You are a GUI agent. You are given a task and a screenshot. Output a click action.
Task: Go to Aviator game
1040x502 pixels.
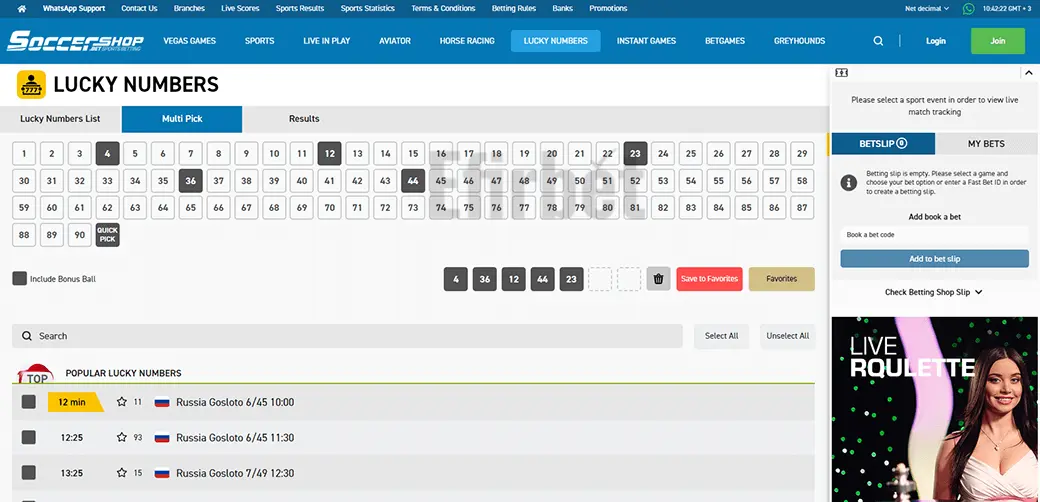point(395,41)
